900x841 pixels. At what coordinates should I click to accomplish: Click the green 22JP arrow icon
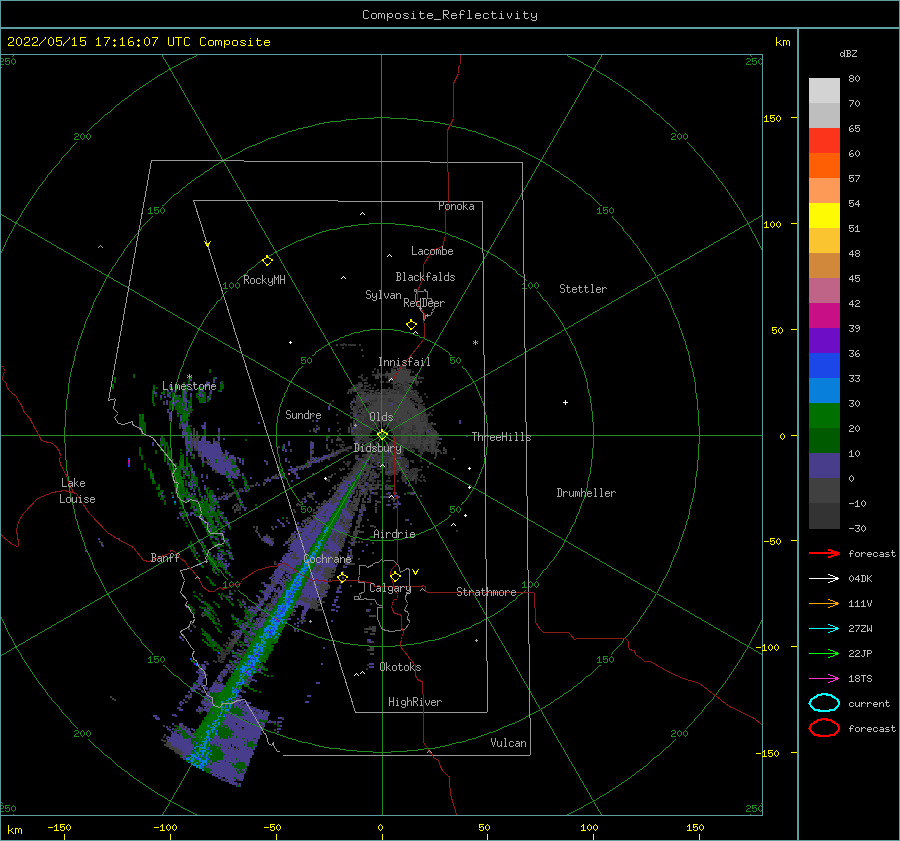pos(824,653)
